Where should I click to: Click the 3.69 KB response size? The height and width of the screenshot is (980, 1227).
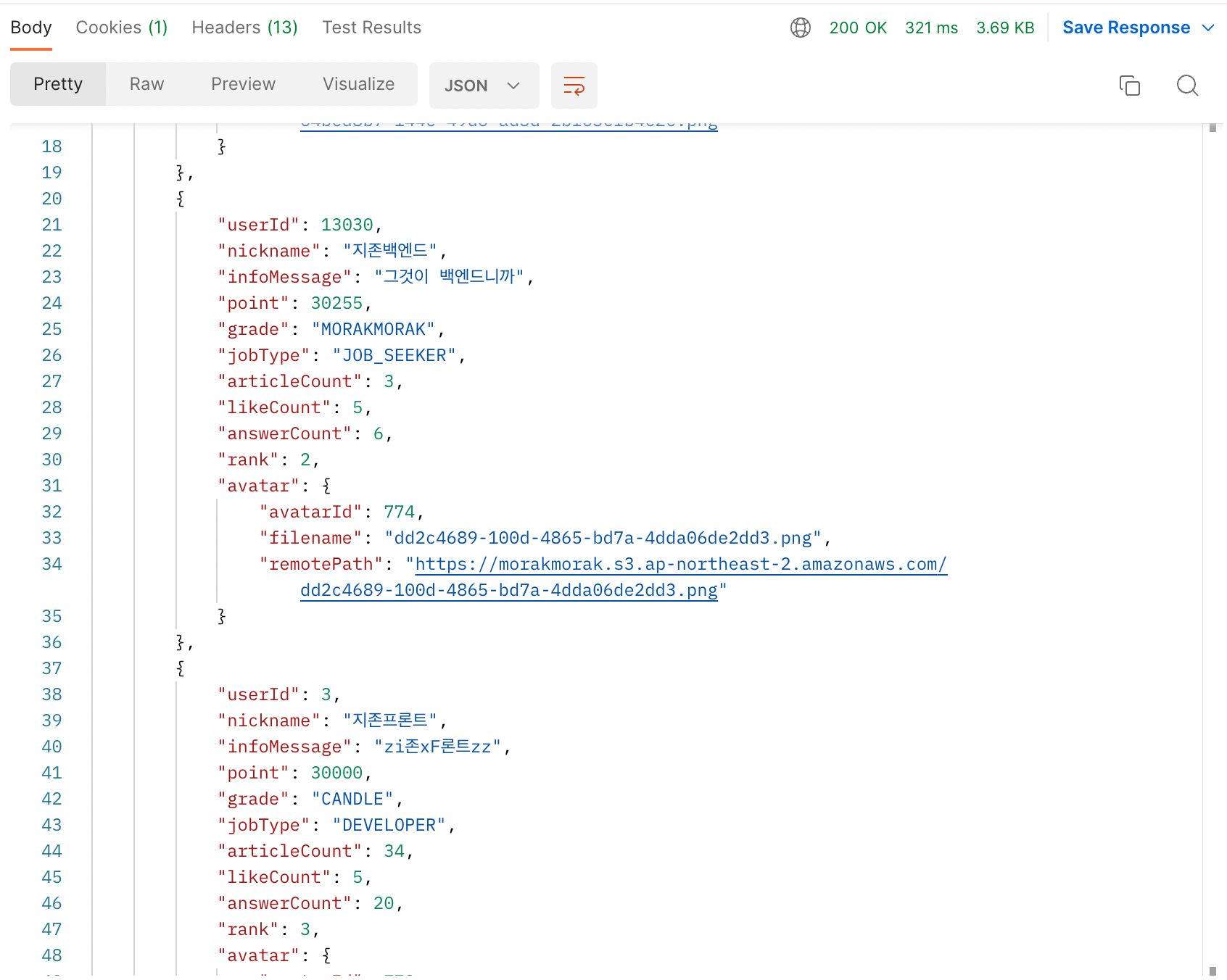click(1005, 28)
